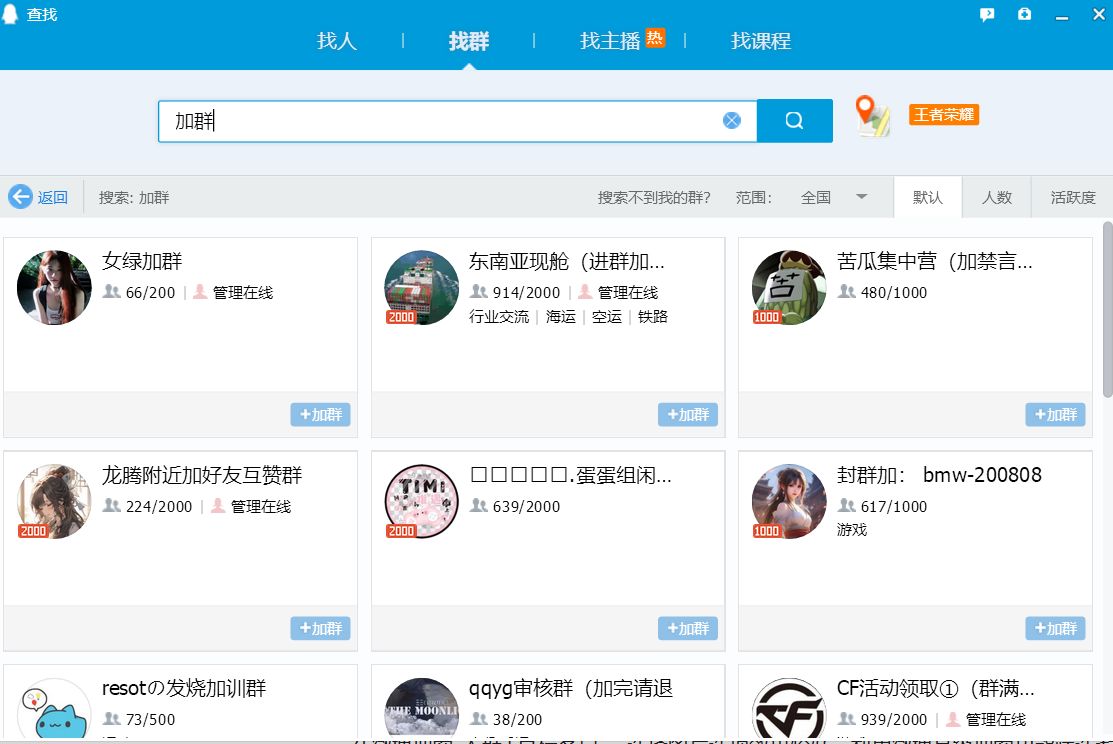The image size is (1113, 744).
Task: Open the TiMi 蛋蛋组闲 group avatar
Action: 422,501
